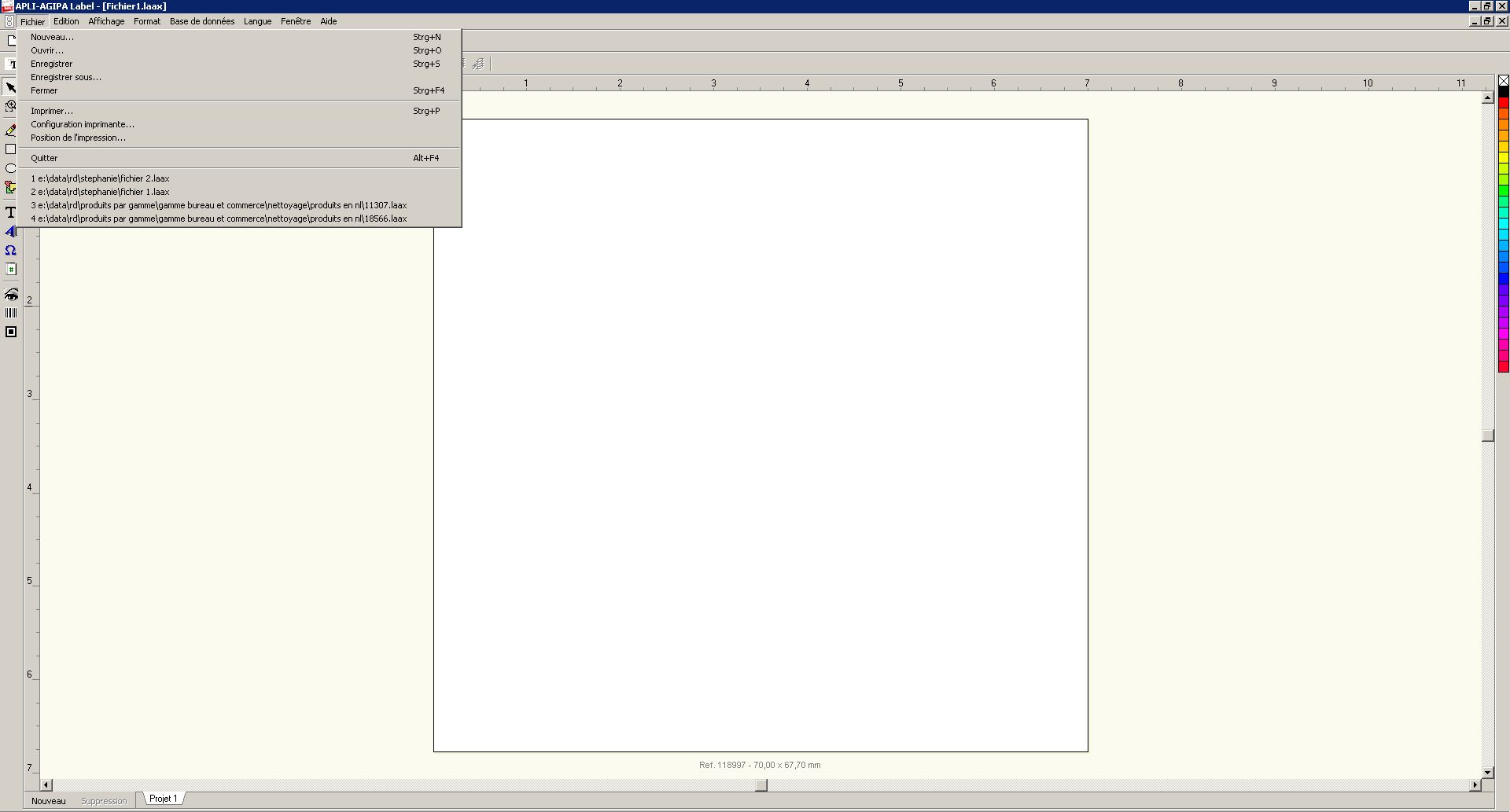
Task: Select the barcode tool
Action: pos(11,313)
